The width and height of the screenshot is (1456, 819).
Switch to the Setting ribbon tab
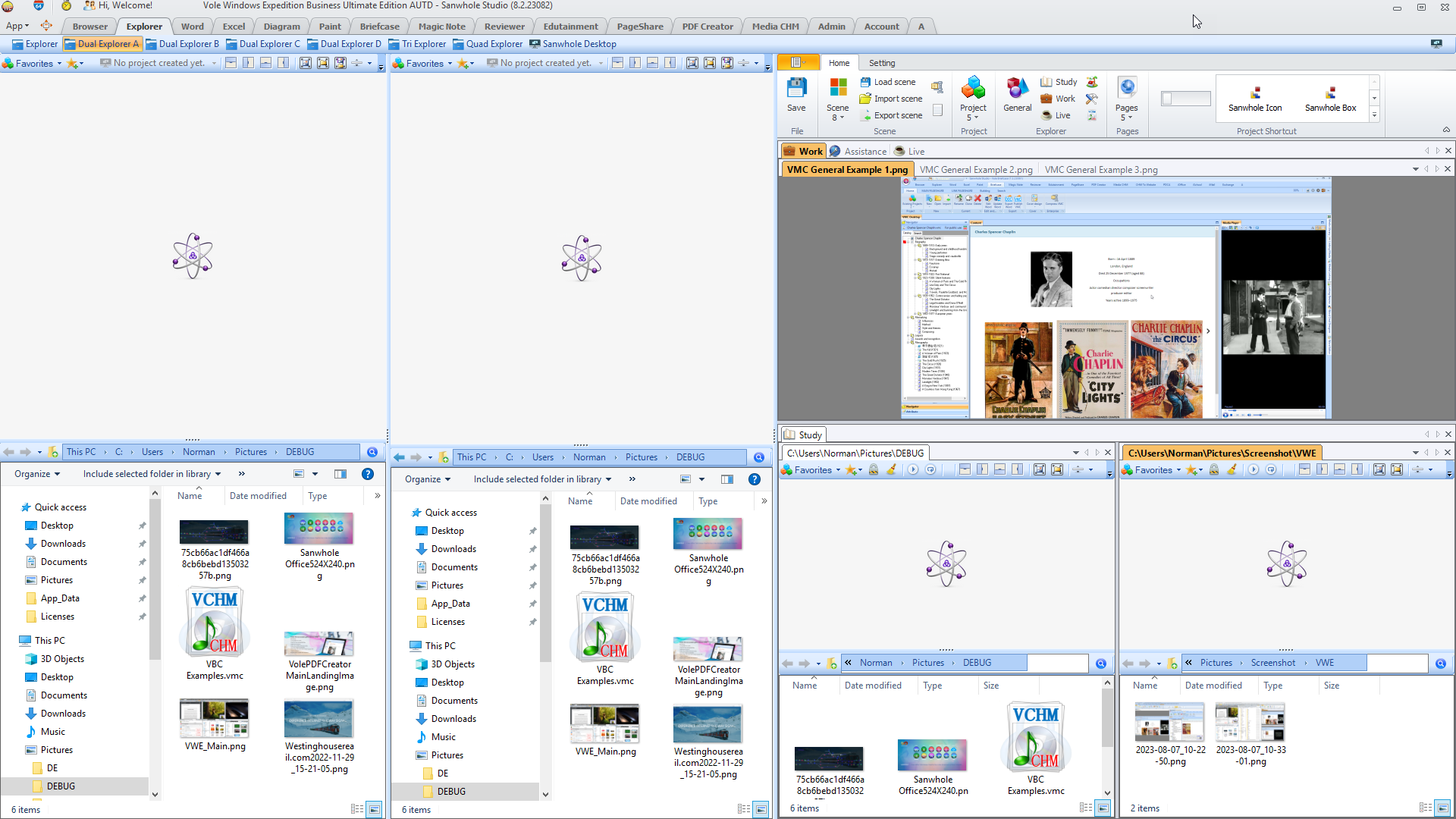pos(881,63)
